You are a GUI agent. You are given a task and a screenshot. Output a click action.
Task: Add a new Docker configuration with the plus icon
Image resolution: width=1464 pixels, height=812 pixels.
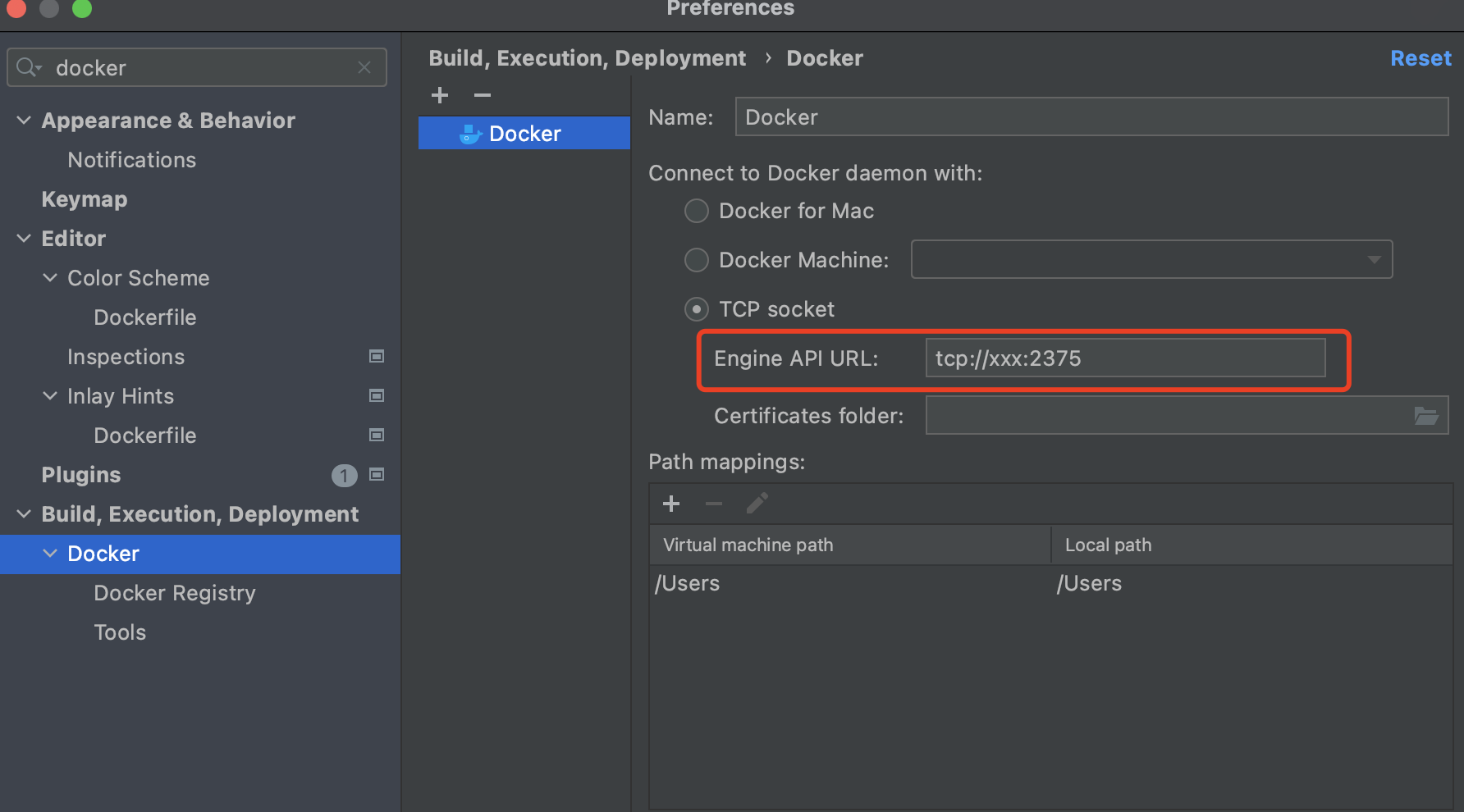tap(440, 94)
